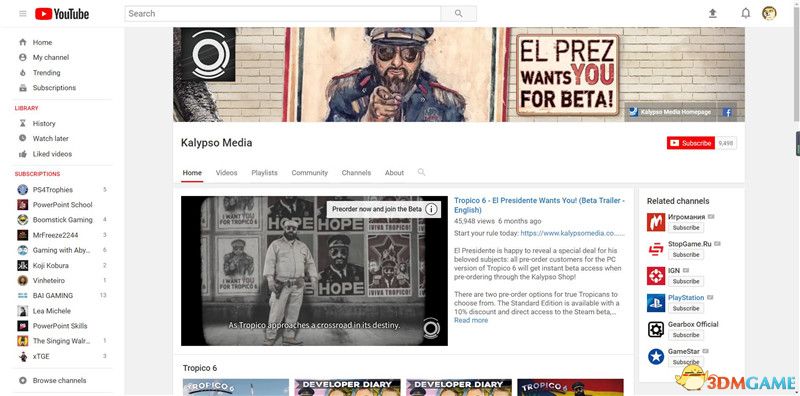Screen dimensions: 800x396
Task: Subscribe to the PlayStation related channel
Action: point(686,308)
